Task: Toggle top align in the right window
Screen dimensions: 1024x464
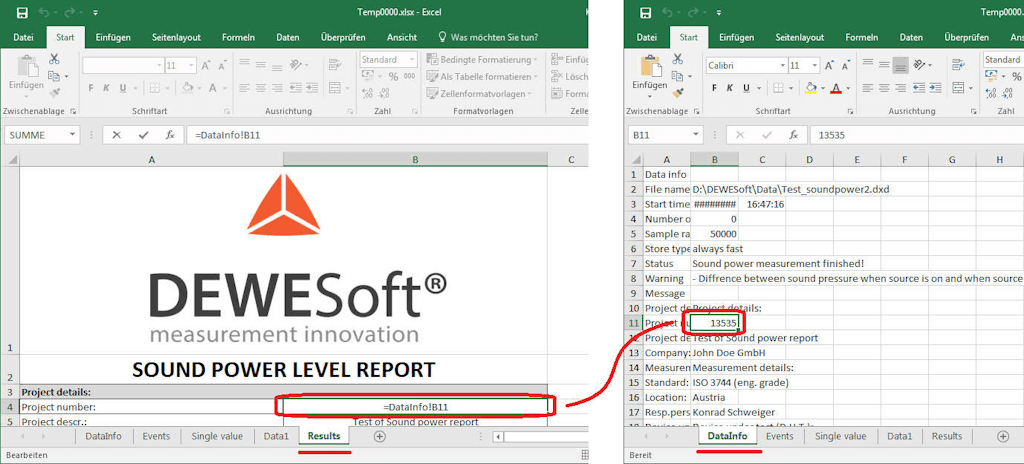Action: click(x=868, y=63)
